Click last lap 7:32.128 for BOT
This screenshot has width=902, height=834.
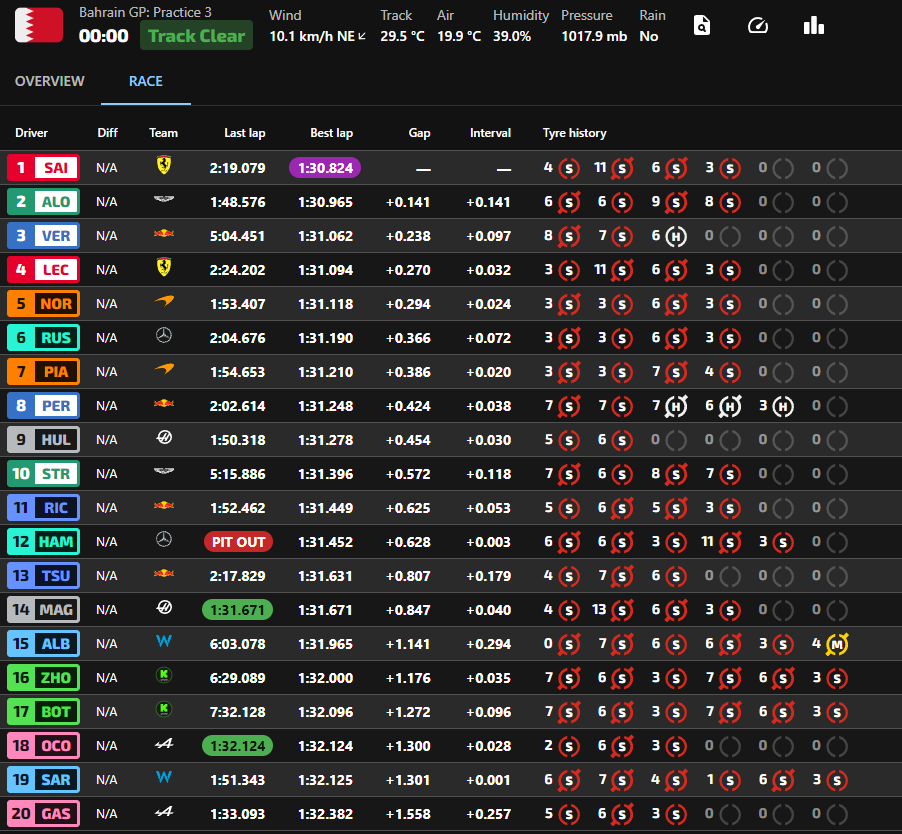tap(238, 712)
